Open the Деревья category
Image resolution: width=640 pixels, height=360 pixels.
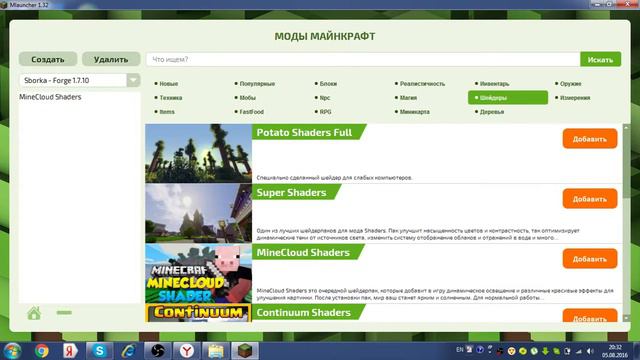(491, 112)
